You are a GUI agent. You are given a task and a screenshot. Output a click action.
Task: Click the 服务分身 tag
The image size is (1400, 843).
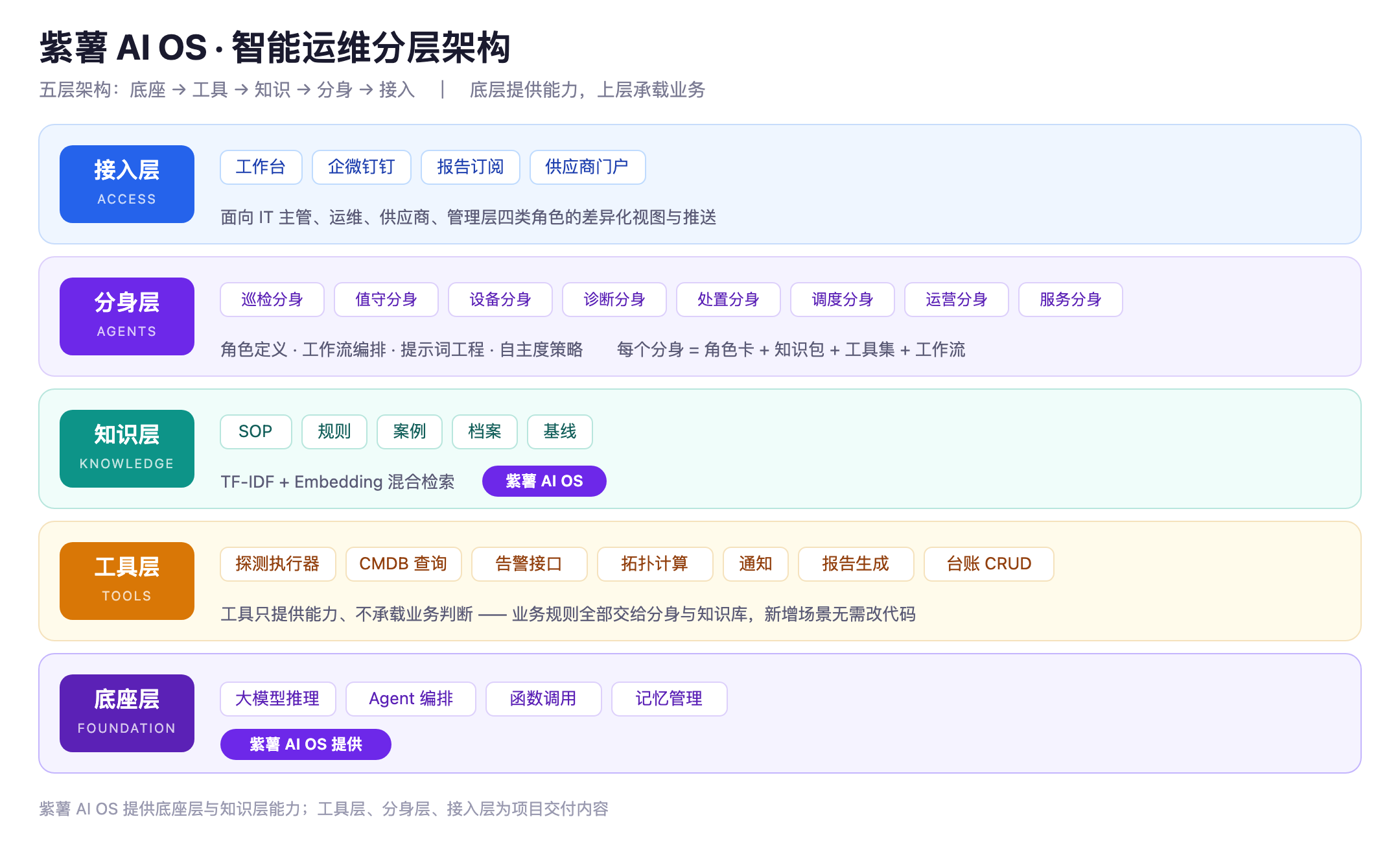point(1071,300)
